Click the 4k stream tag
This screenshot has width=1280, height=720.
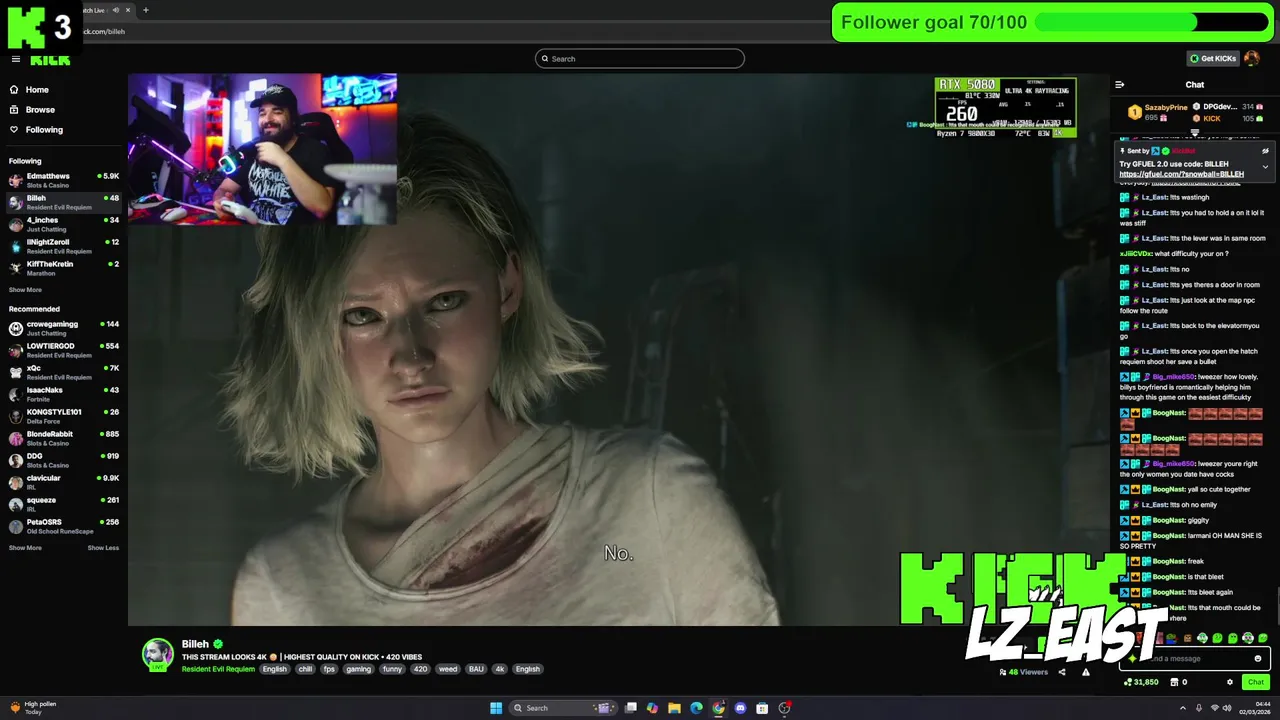click(500, 669)
